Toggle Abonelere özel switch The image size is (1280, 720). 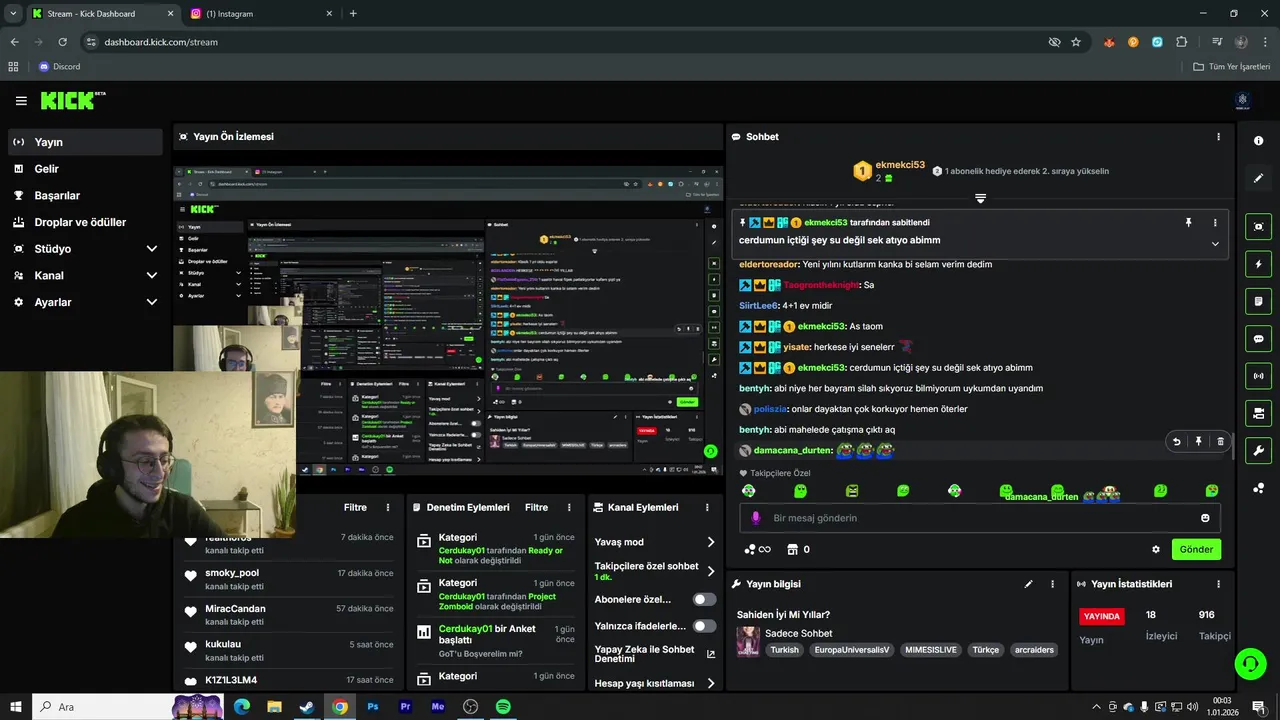click(705, 599)
